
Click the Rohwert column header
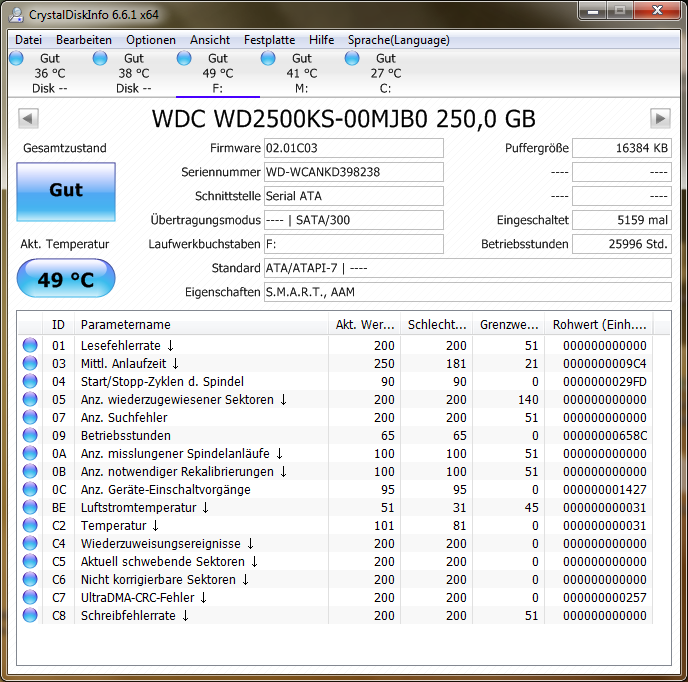point(599,324)
